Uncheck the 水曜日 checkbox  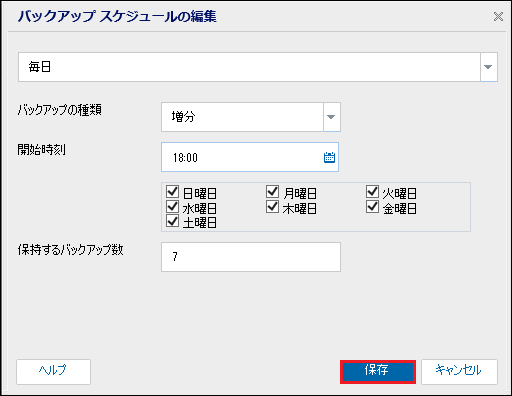pyautogui.click(x=172, y=207)
